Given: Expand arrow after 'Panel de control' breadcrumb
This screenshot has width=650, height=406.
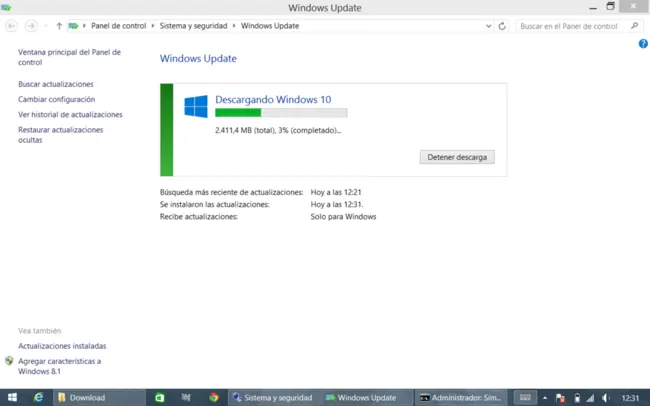Looking at the screenshot, I should [153, 26].
